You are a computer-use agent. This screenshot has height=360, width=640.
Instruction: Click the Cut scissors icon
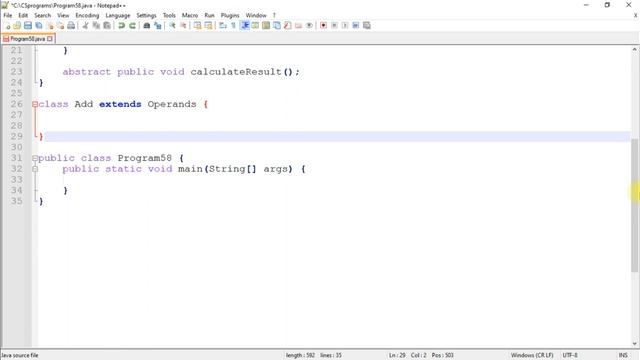(x=85, y=26)
